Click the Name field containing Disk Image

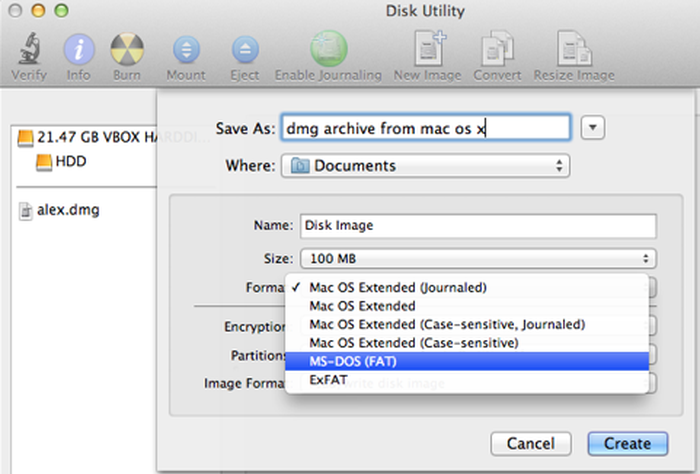(x=478, y=225)
